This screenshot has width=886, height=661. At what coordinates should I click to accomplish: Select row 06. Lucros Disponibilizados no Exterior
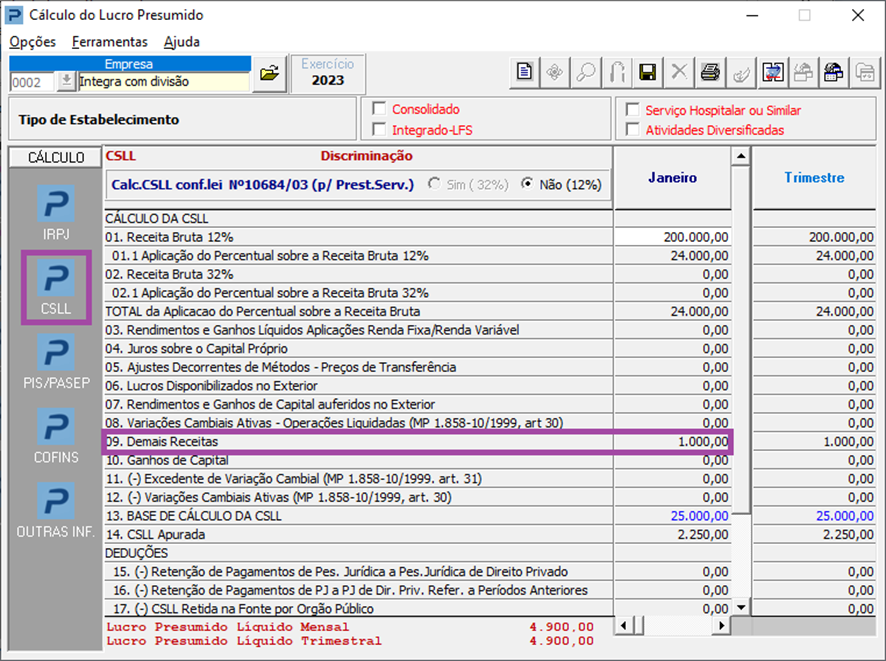pyautogui.click(x=358, y=386)
